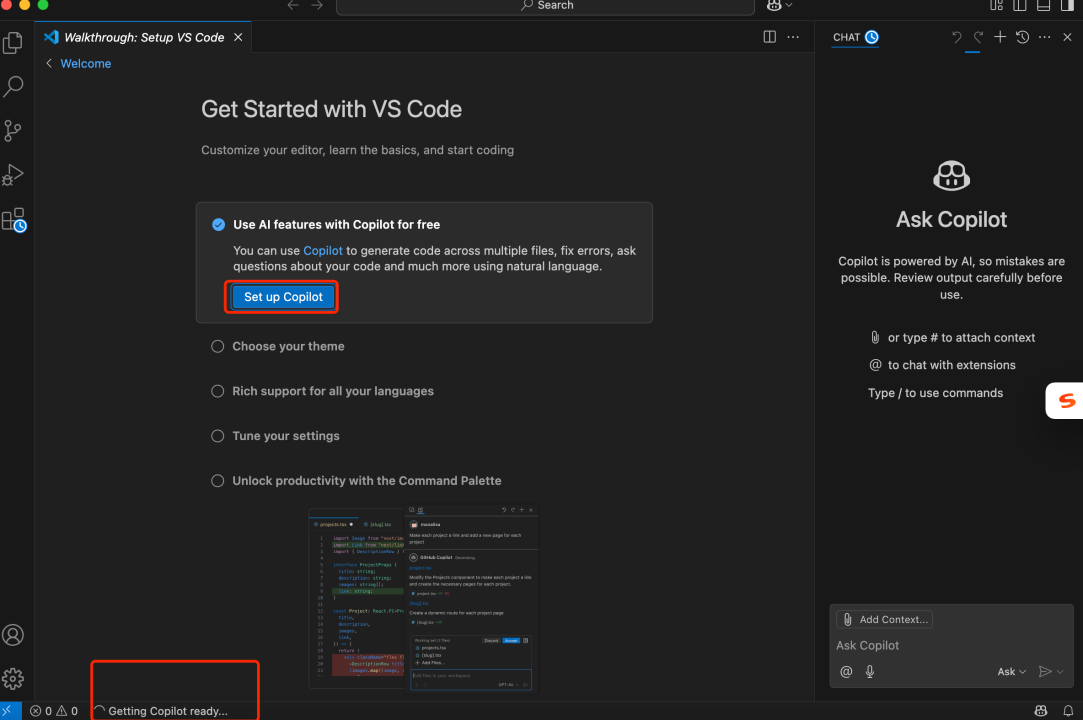Toggle the bottom panel visibility
1083x720 pixels.
(1044, 6)
